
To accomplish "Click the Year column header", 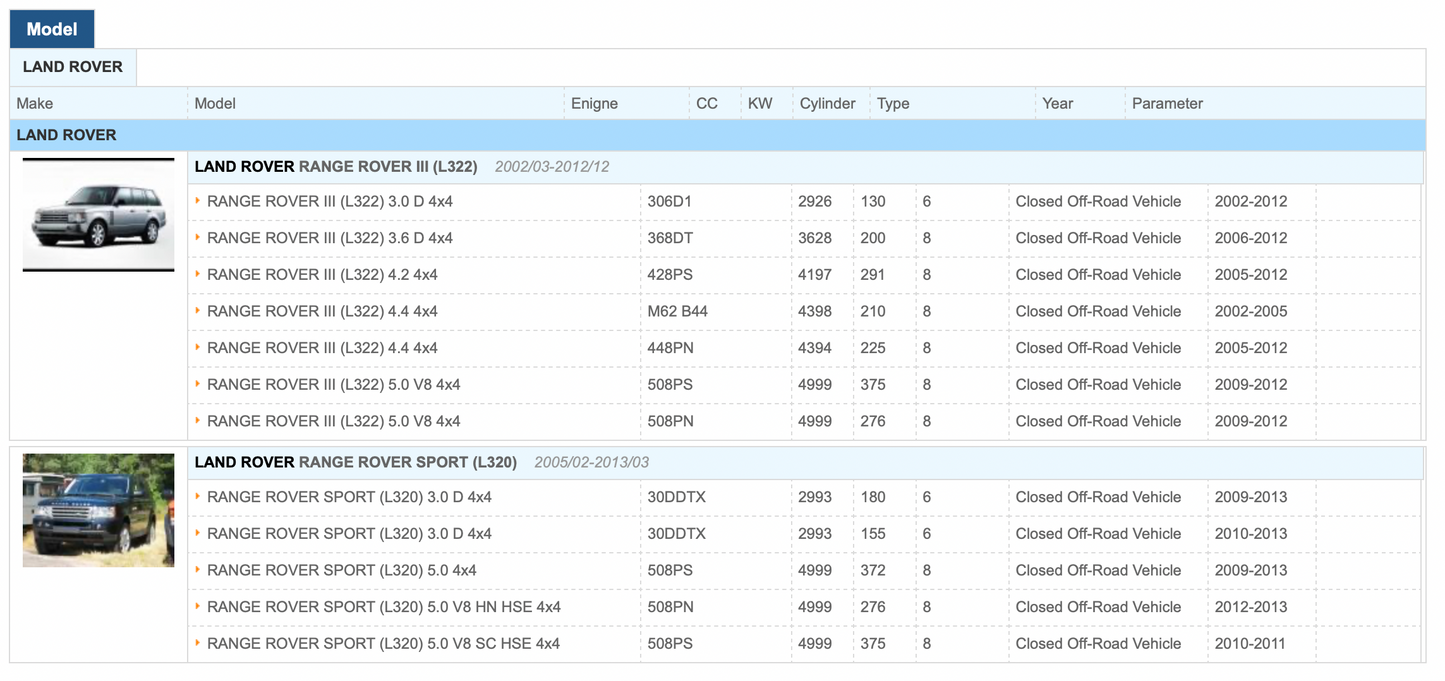I will [1057, 103].
